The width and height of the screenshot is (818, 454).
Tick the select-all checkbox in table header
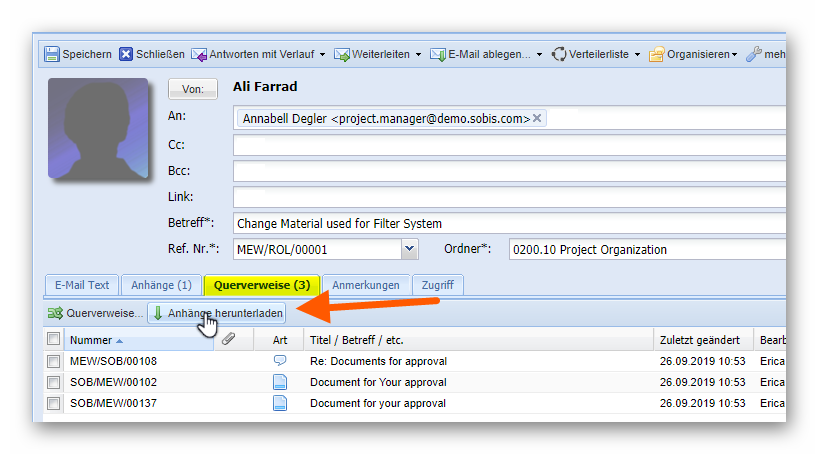coord(53,340)
